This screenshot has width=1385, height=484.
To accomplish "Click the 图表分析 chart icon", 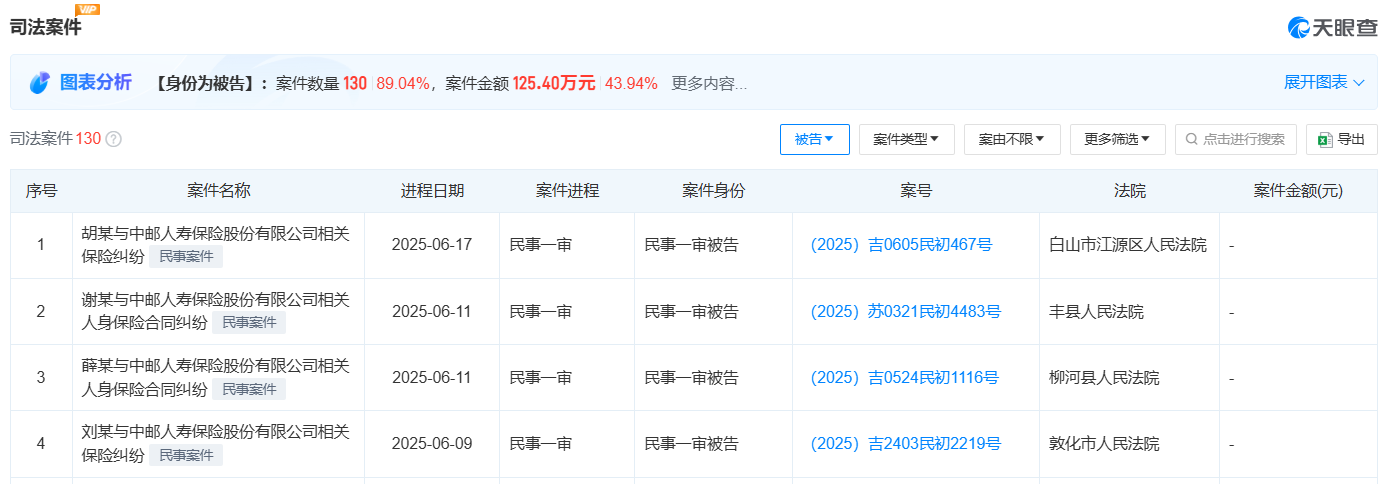I will point(39,83).
